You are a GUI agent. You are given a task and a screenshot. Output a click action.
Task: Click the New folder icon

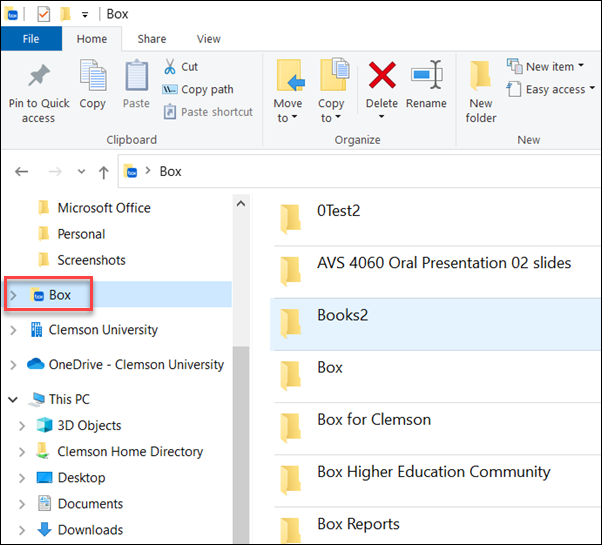point(481,75)
